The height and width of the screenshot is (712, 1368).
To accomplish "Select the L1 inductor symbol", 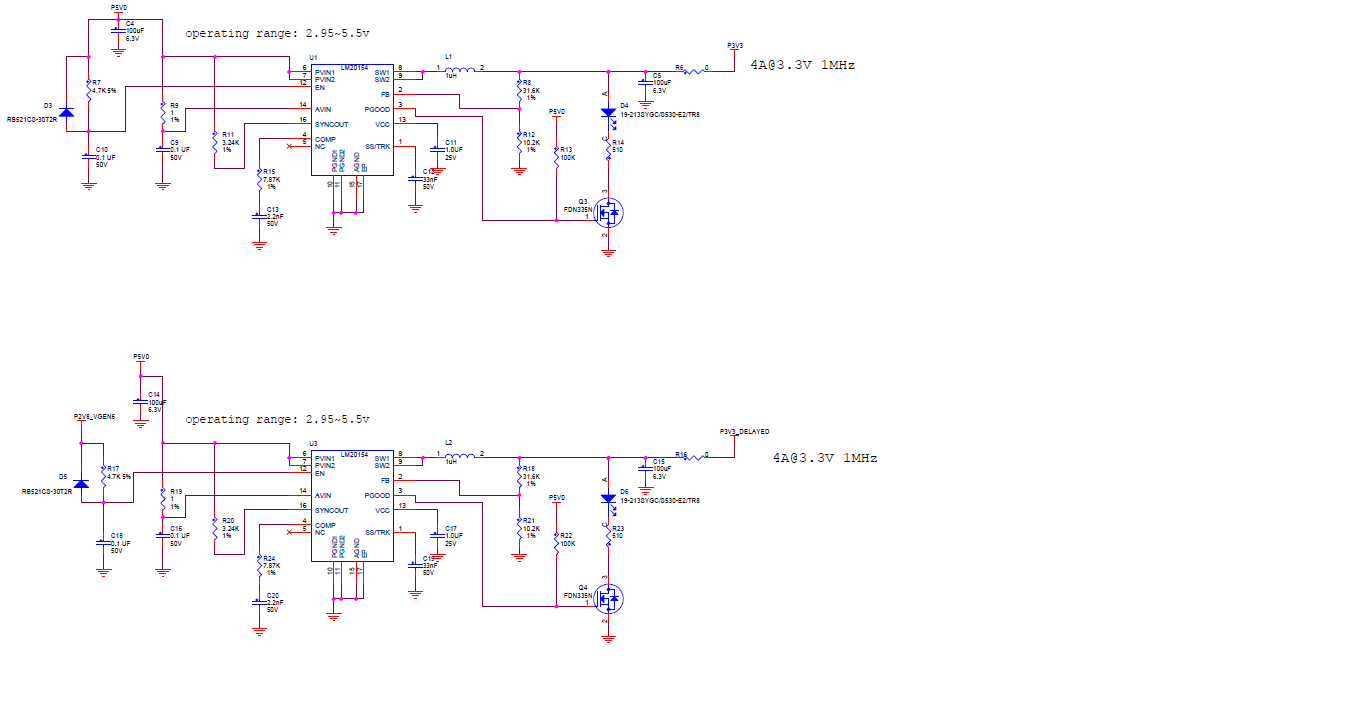I will (461, 68).
